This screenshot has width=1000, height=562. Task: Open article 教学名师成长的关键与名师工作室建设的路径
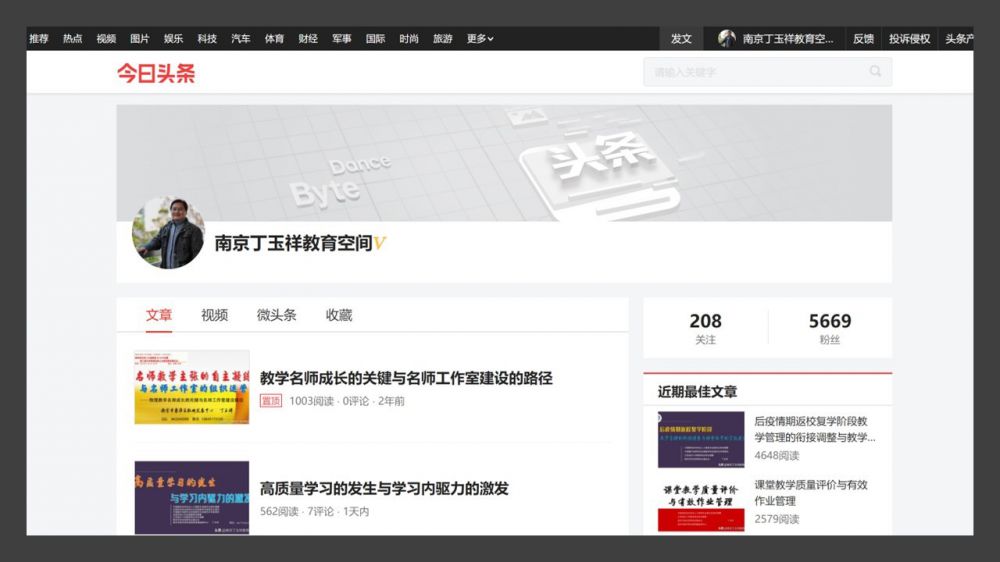(x=406, y=378)
